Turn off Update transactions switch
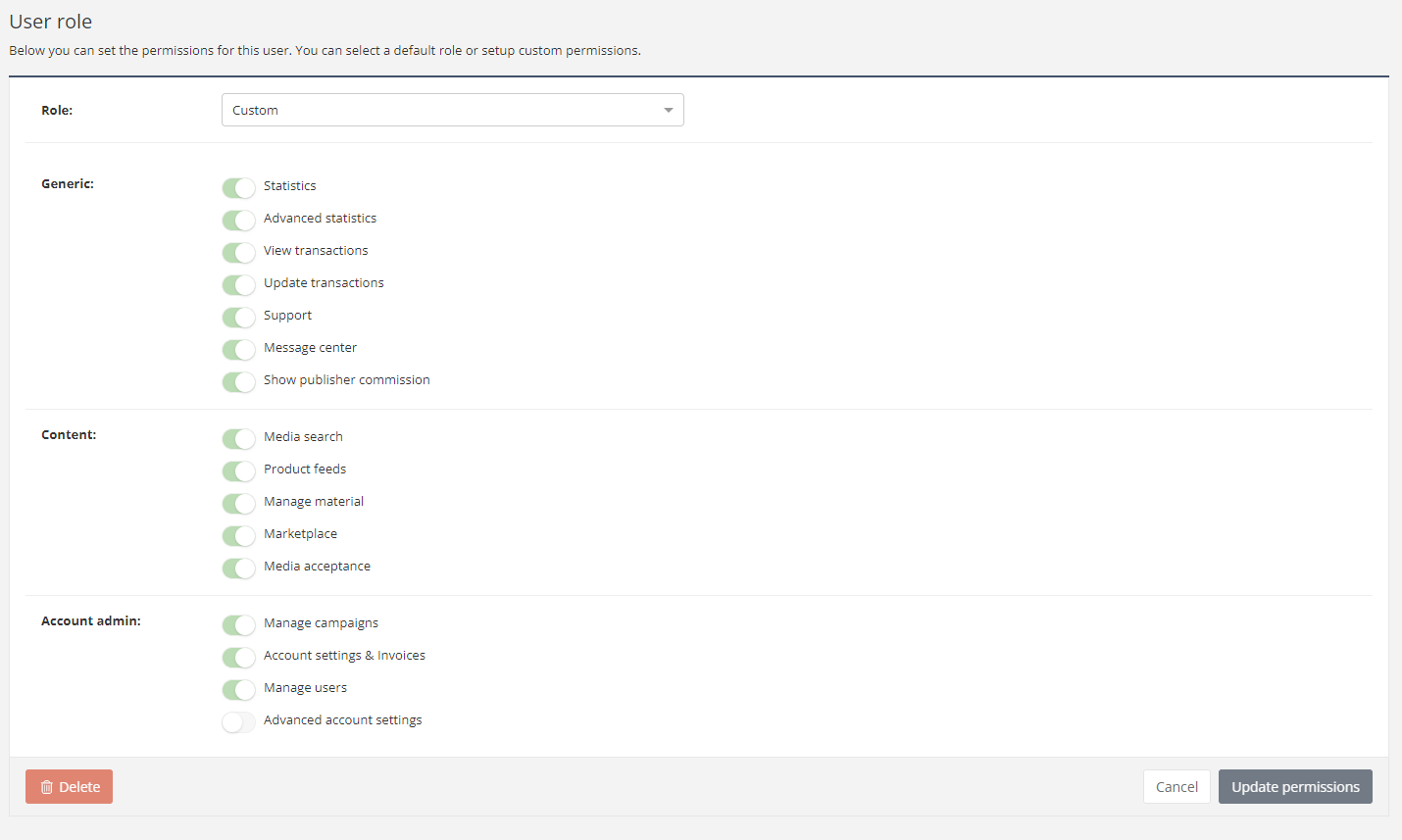 point(238,284)
